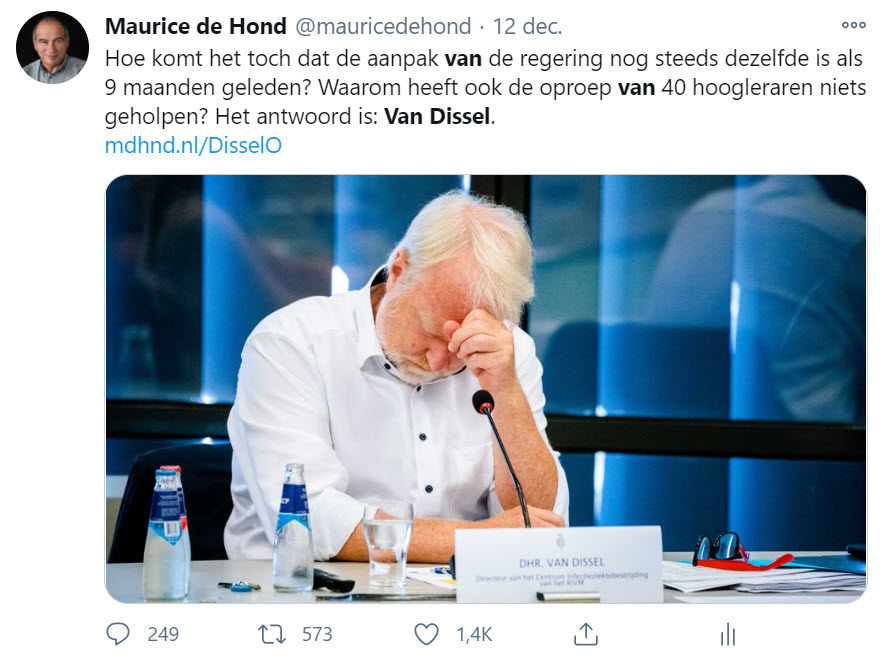Retweet this post using the arrows icon
The width and height of the screenshot is (888, 657).
[x=272, y=634]
